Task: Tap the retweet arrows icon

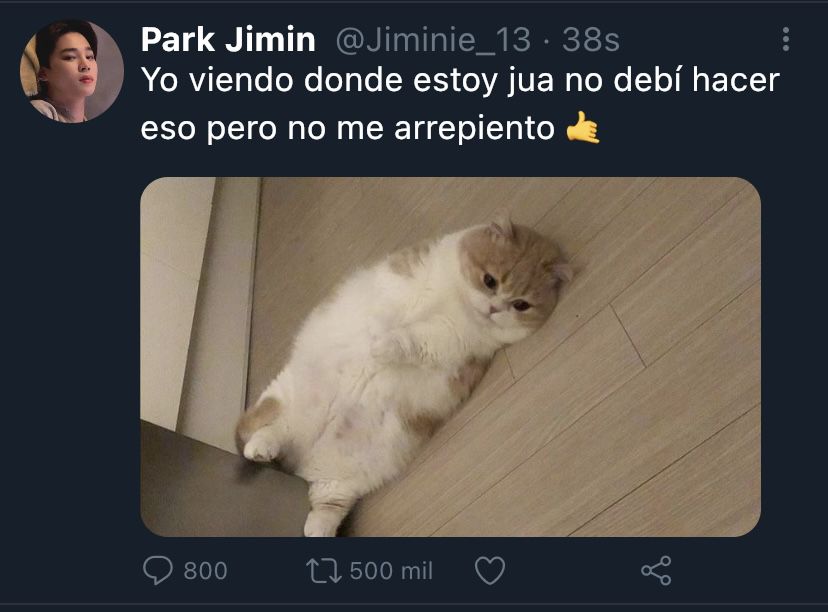Action: 324,571
